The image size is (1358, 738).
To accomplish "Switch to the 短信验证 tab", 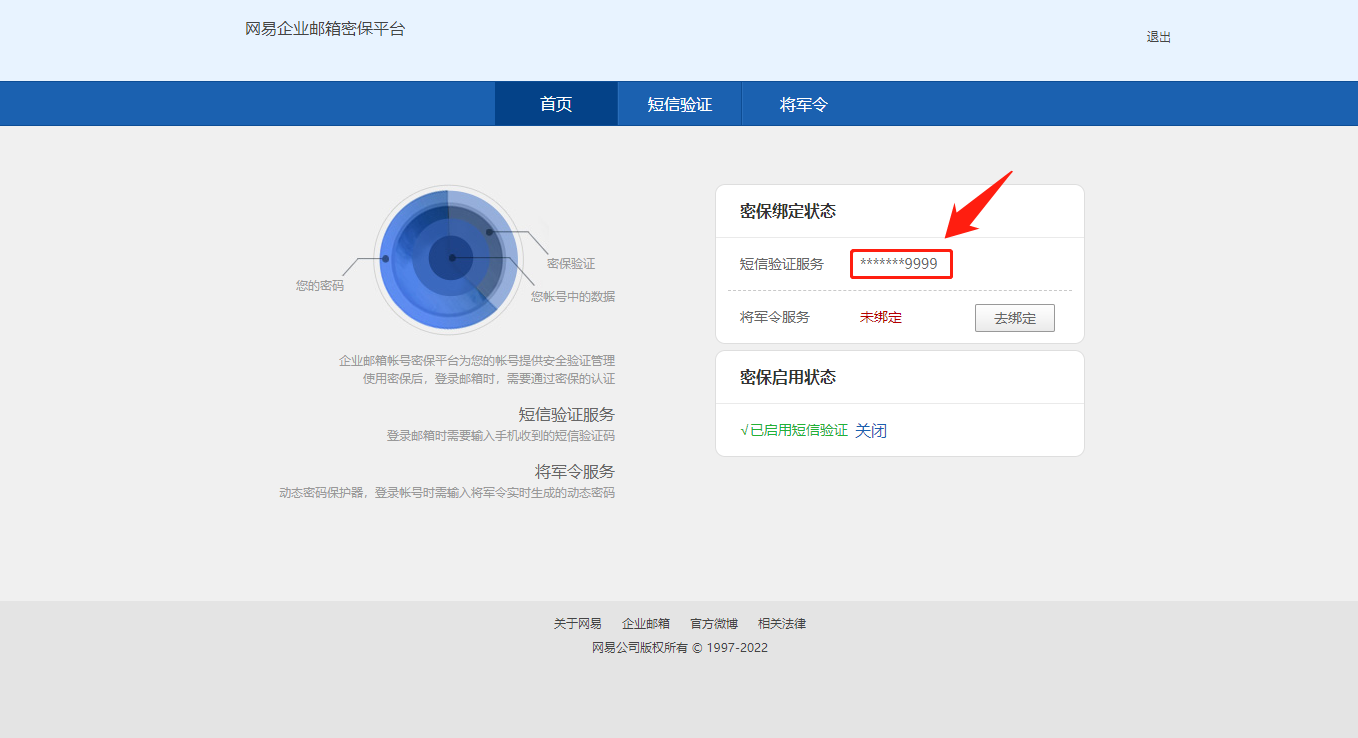I will click(680, 104).
